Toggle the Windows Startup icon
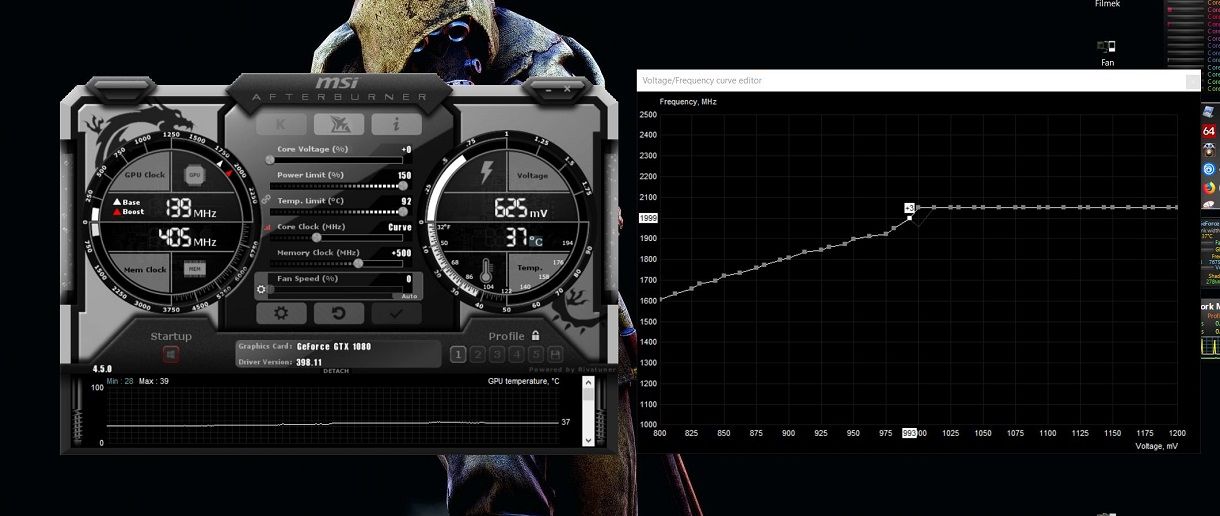 click(x=171, y=354)
